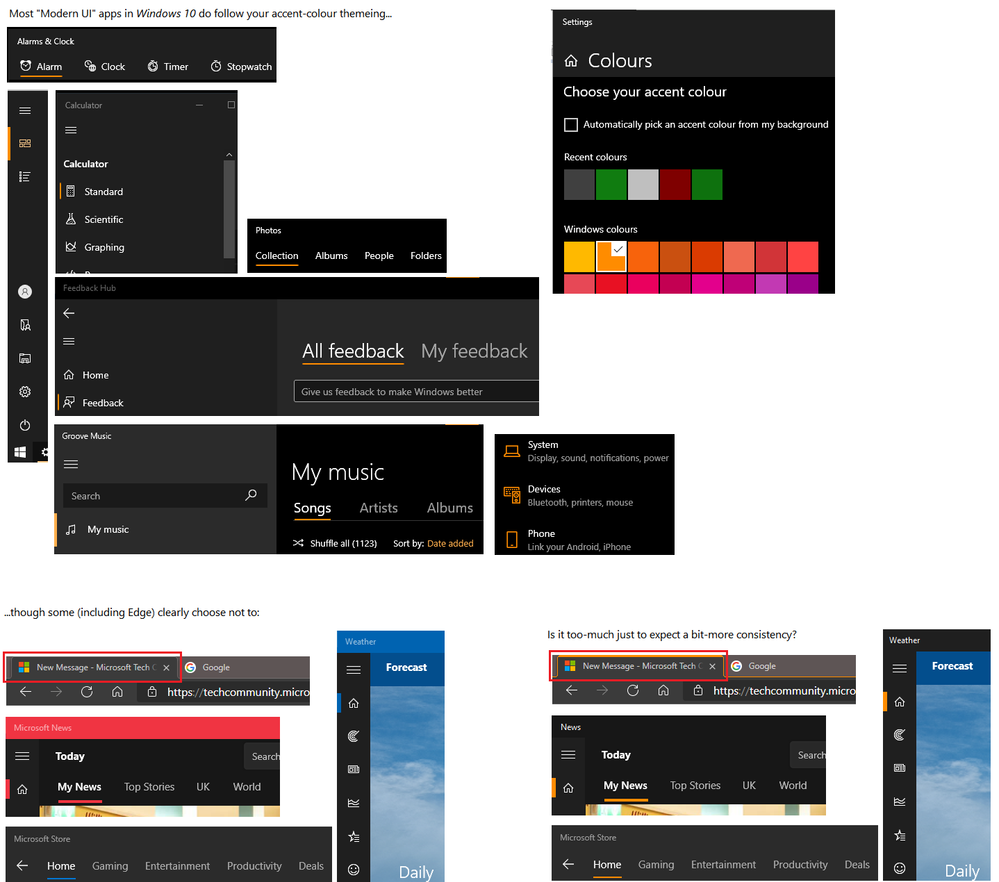Click Back in the orange-accented Edge window

pos(571,690)
